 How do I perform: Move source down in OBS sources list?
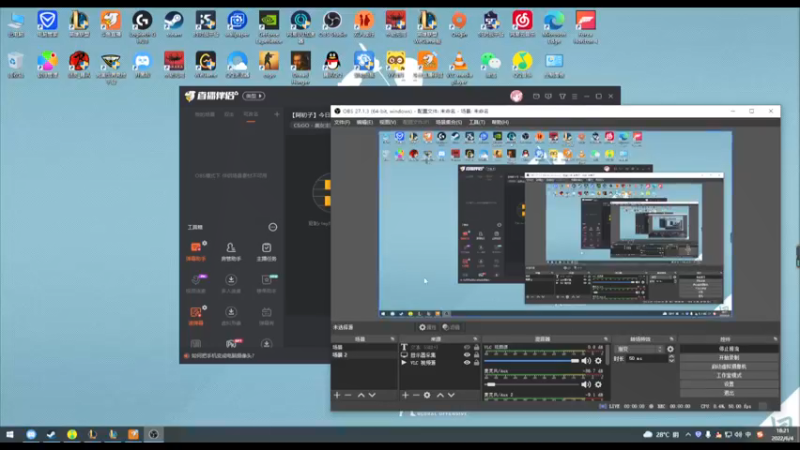point(452,395)
